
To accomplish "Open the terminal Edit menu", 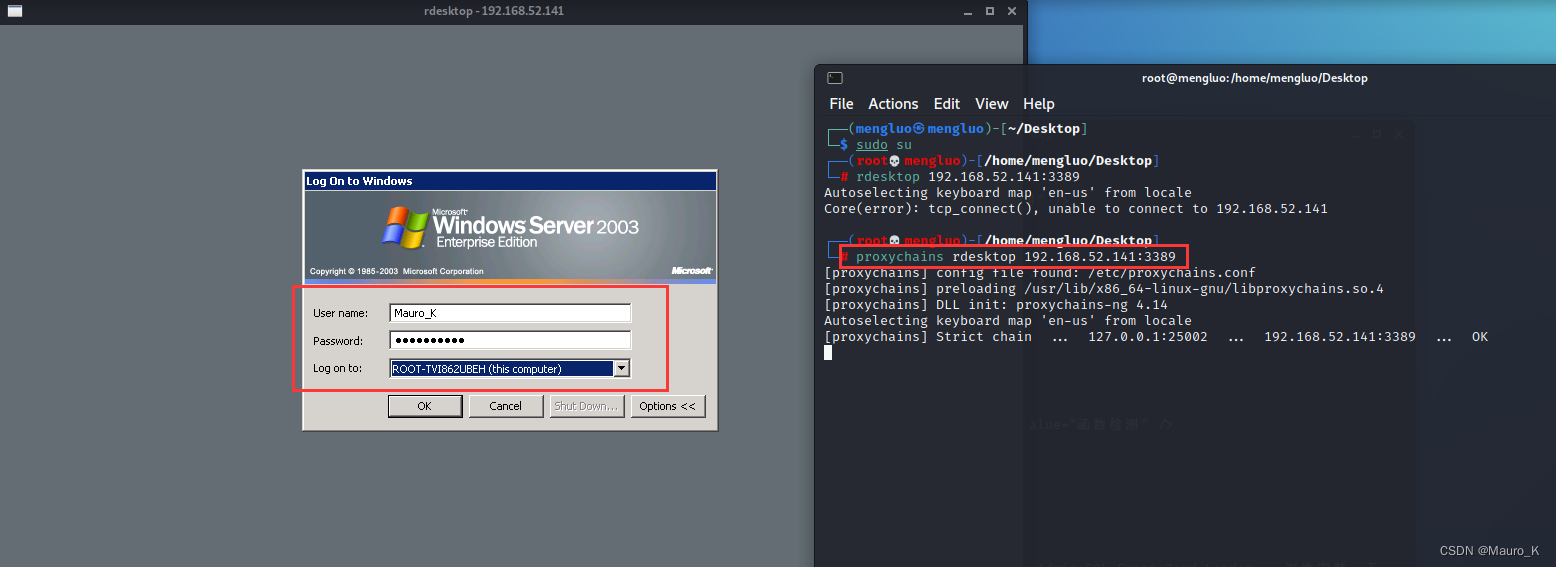I will coord(947,104).
